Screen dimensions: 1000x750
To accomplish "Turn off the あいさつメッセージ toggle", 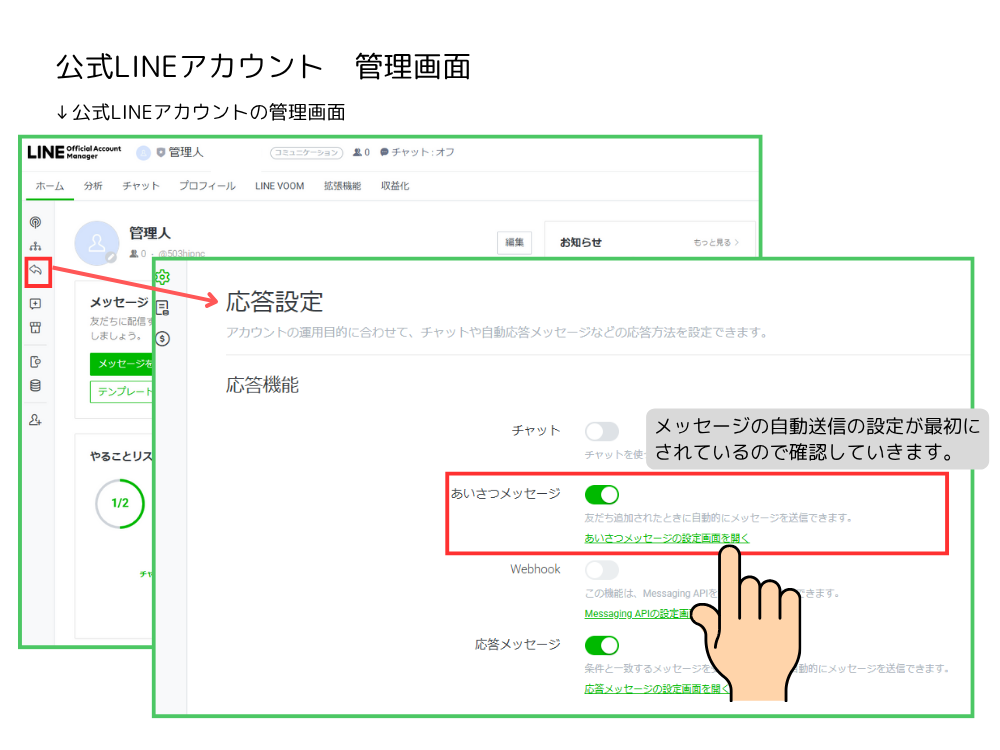I will pos(602,494).
